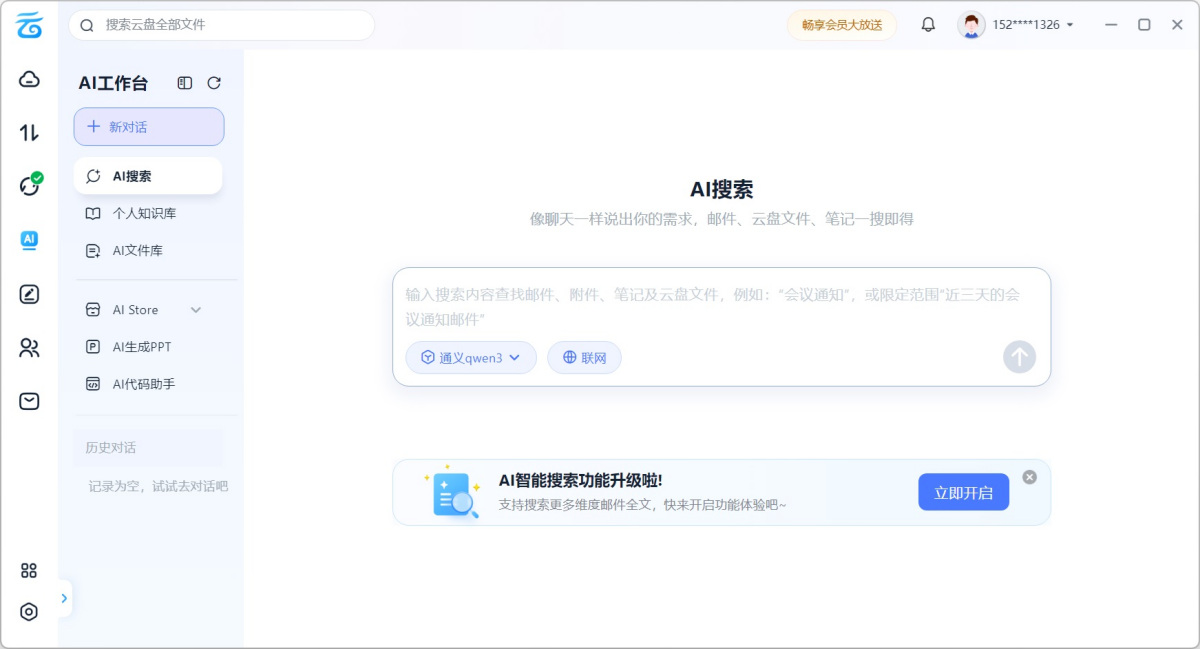Expand the sidebar with the blue arrow tab
The width and height of the screenshot is (1200, 649).
pyautogui.click(x=64, y=598)
